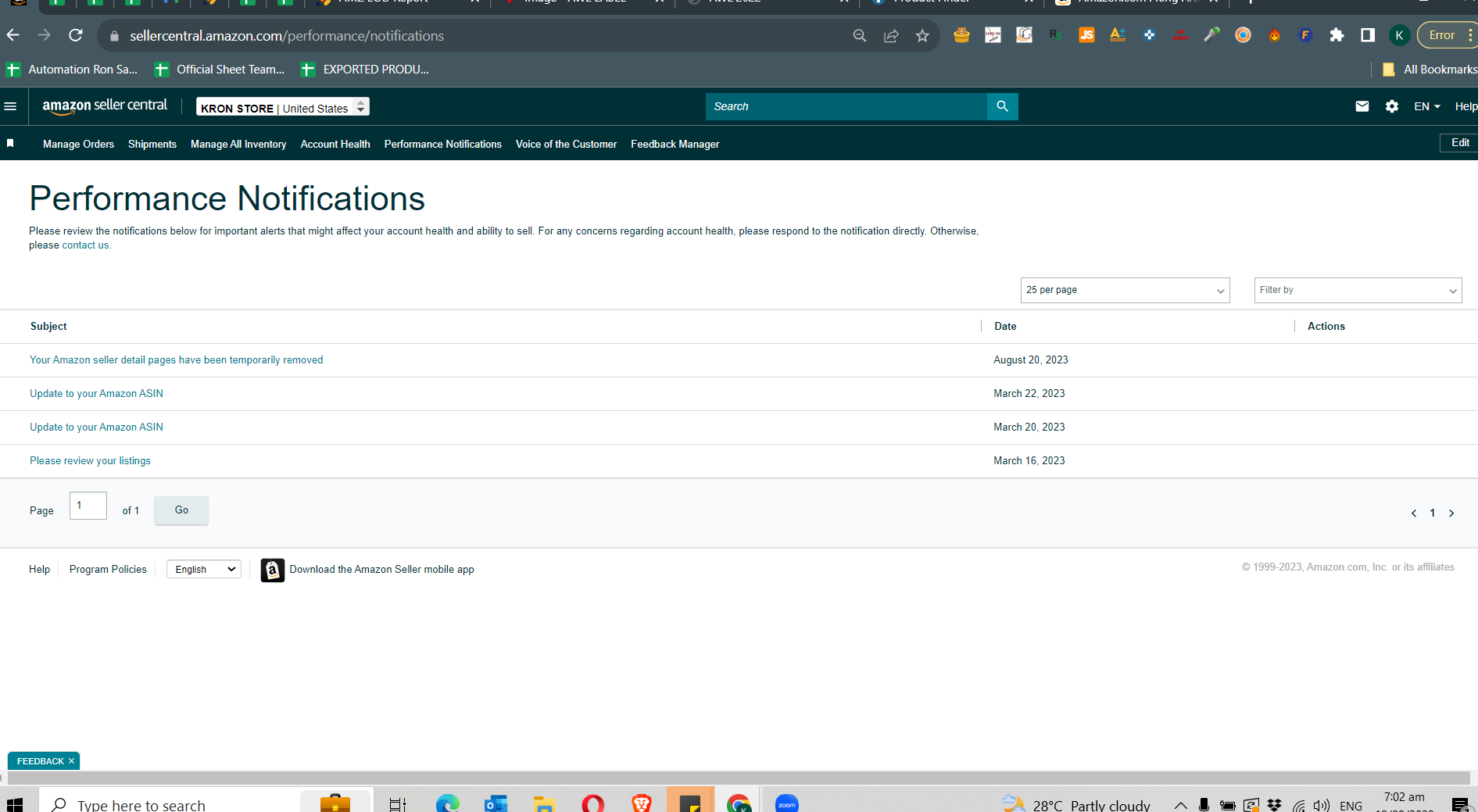This screenshot has width=1478, height=812.
Task: Toggle the browser side panel icon
Action: (x=1368, y=35)
